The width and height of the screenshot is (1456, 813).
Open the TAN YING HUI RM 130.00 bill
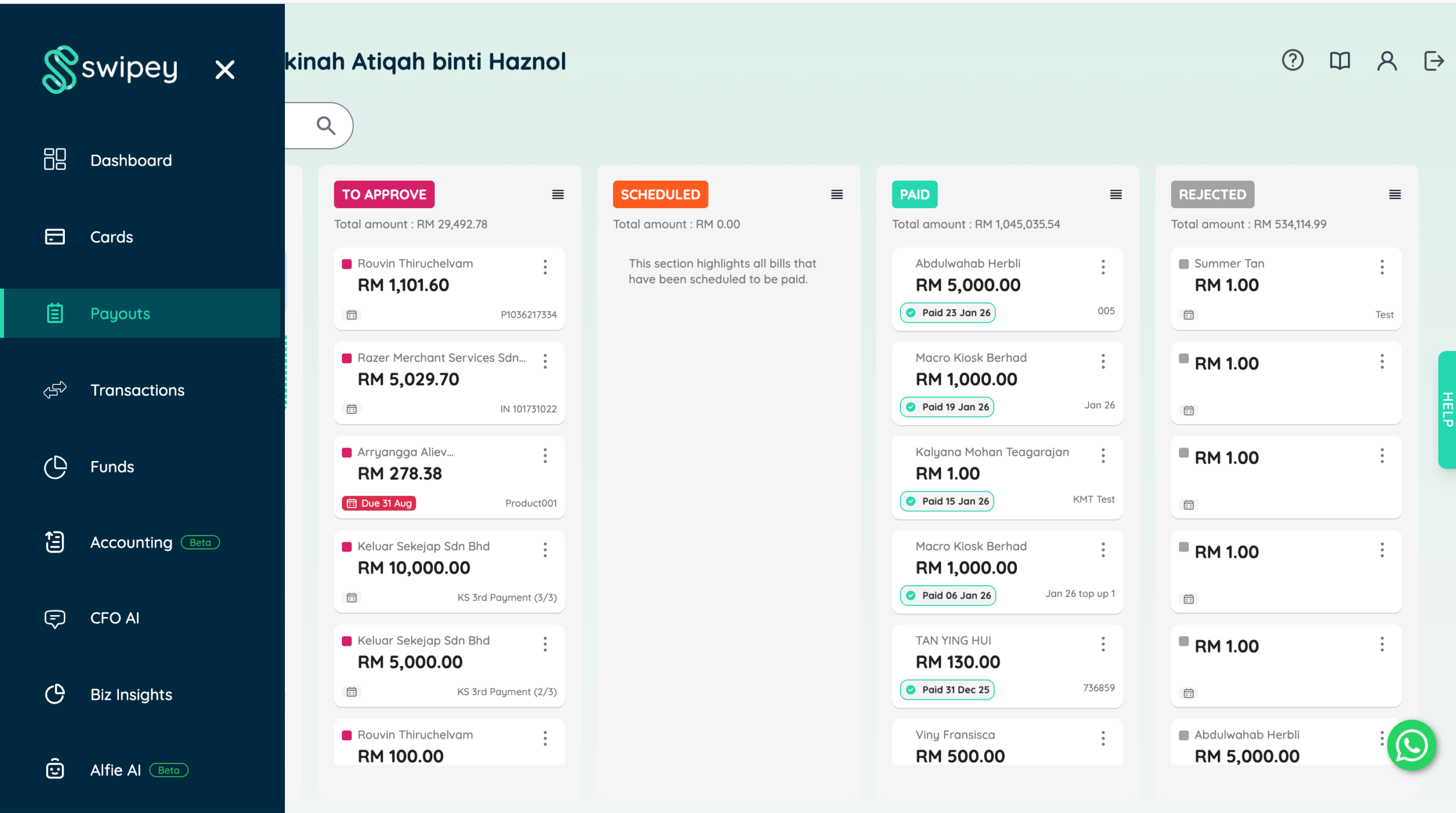(1007, 666)
